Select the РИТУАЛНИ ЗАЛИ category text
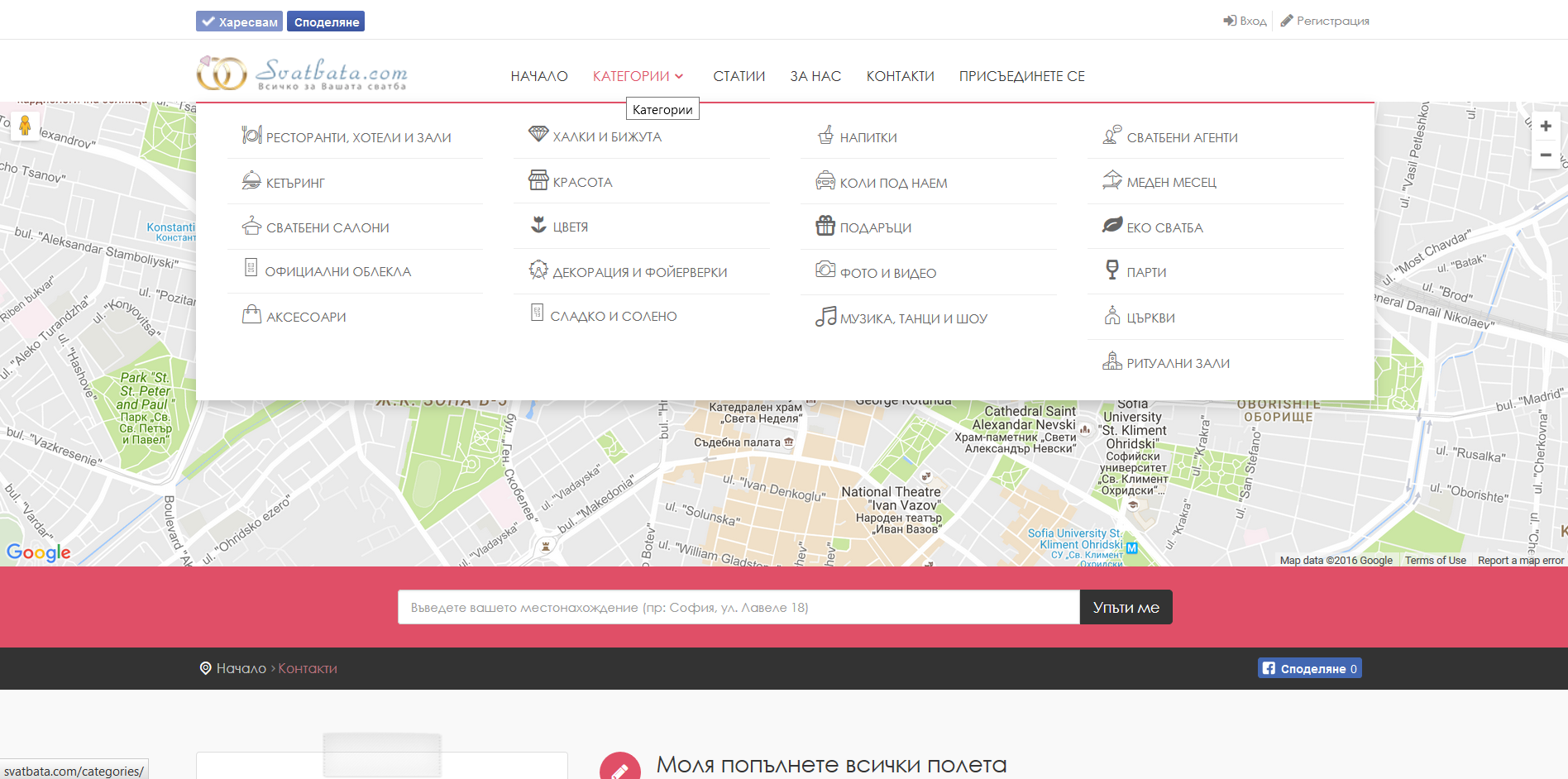 click(x=1178, y=363)
